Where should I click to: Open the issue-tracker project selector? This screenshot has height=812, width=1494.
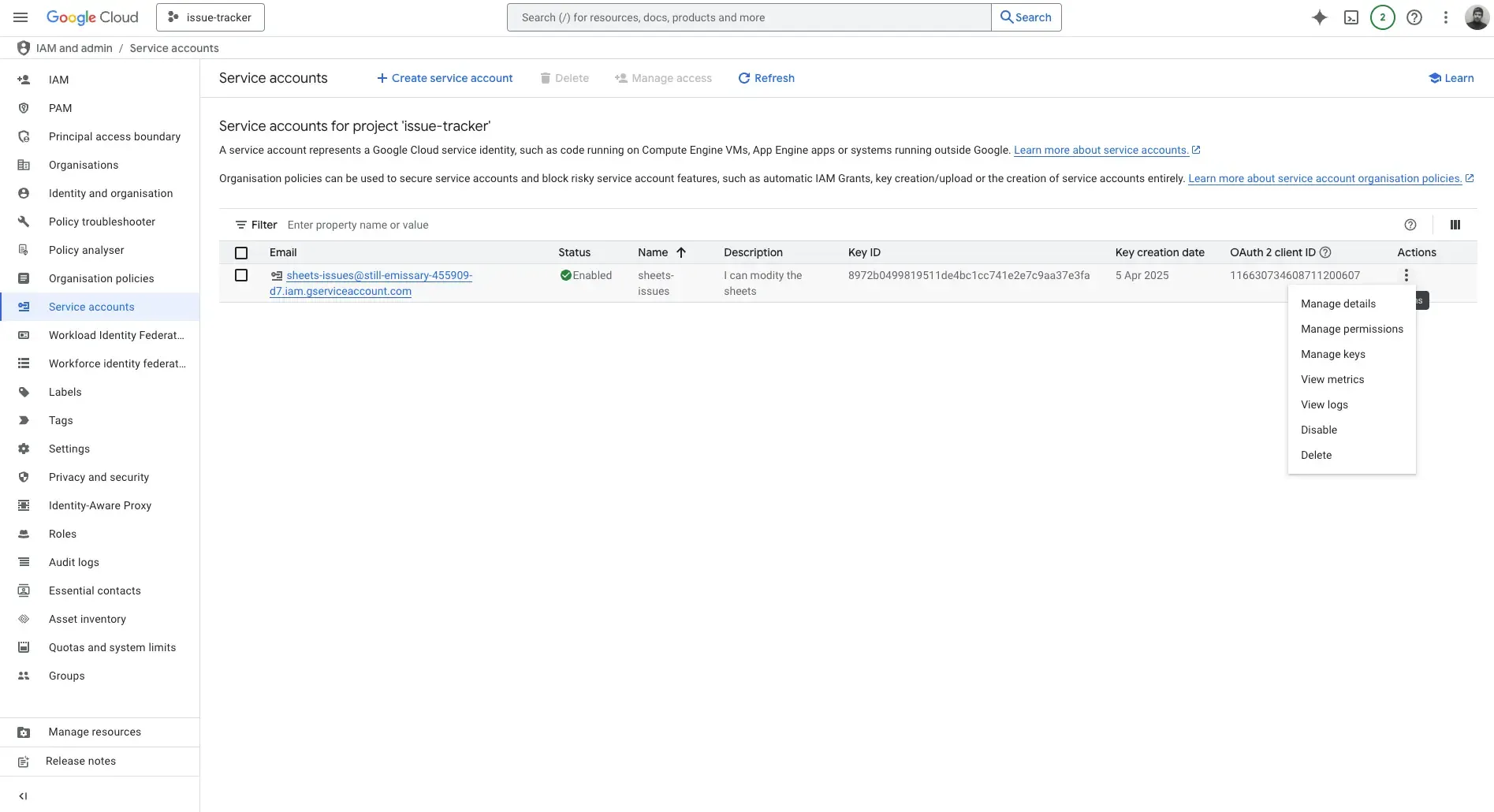point(211,17)
